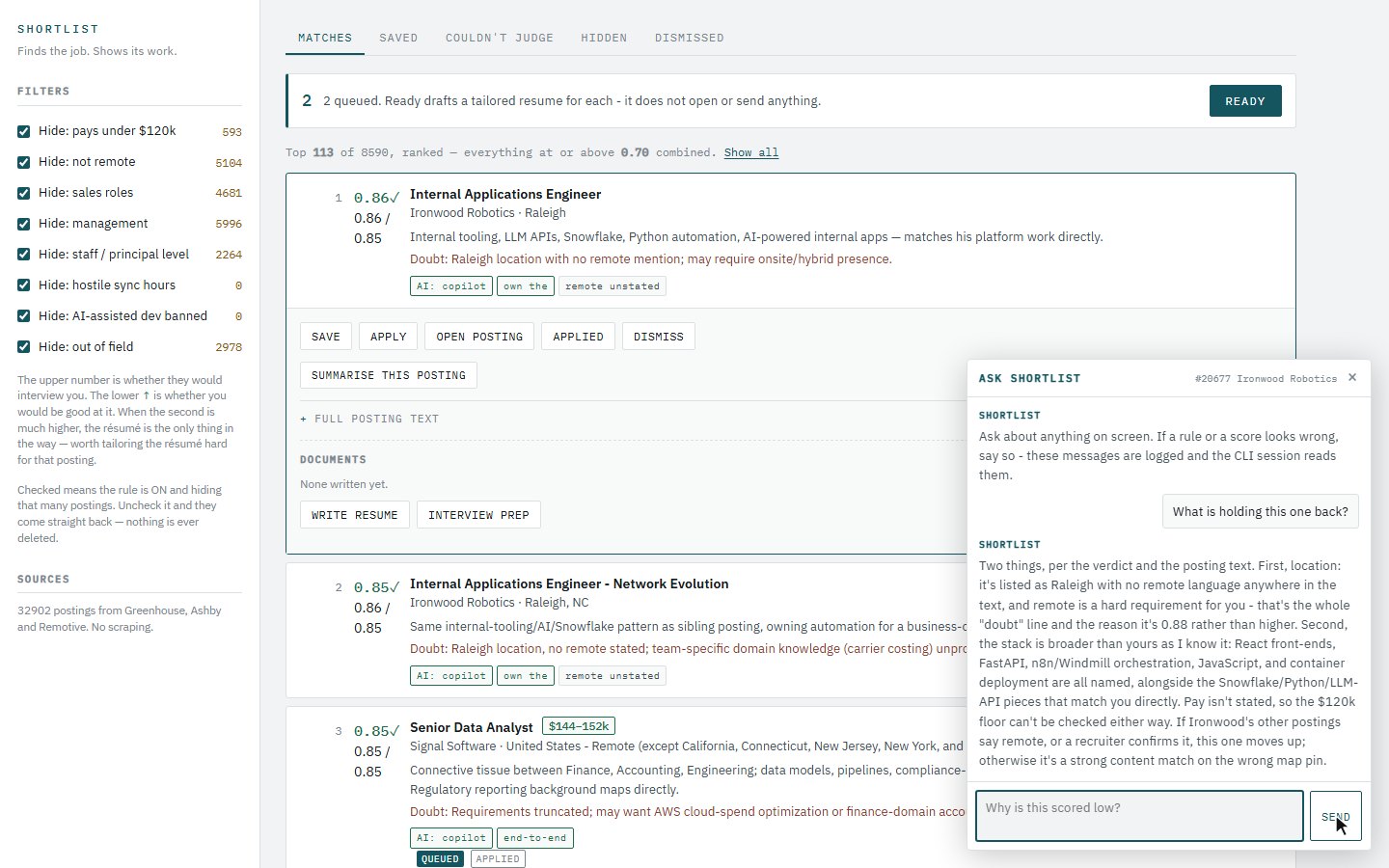Click the 5996 count beside Hide: management

coord(229,225)
